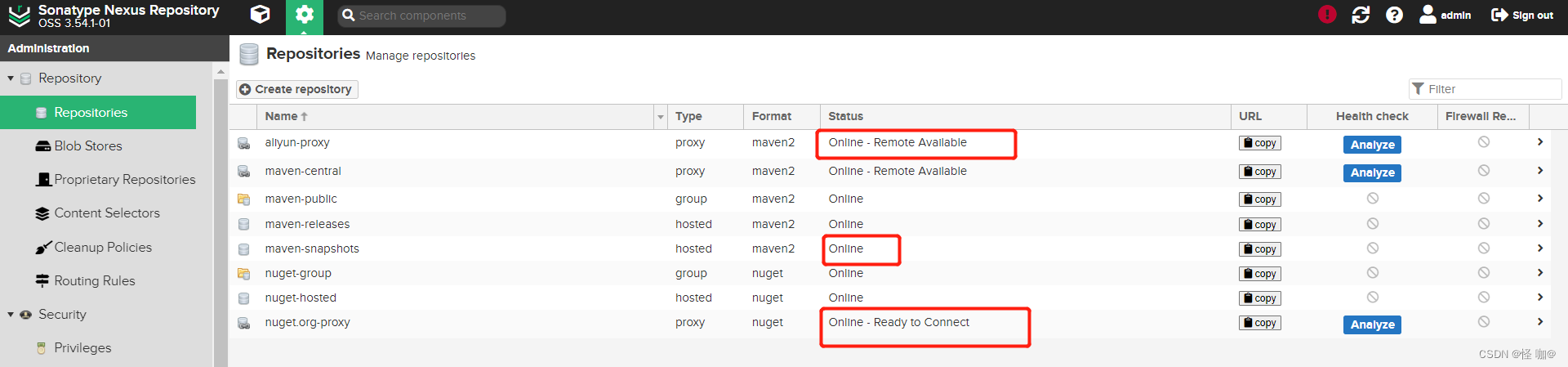Viewport: 1568px width, 367px height.
Task: Collapse the Repository tree section
Action: [x=11, y=78]
